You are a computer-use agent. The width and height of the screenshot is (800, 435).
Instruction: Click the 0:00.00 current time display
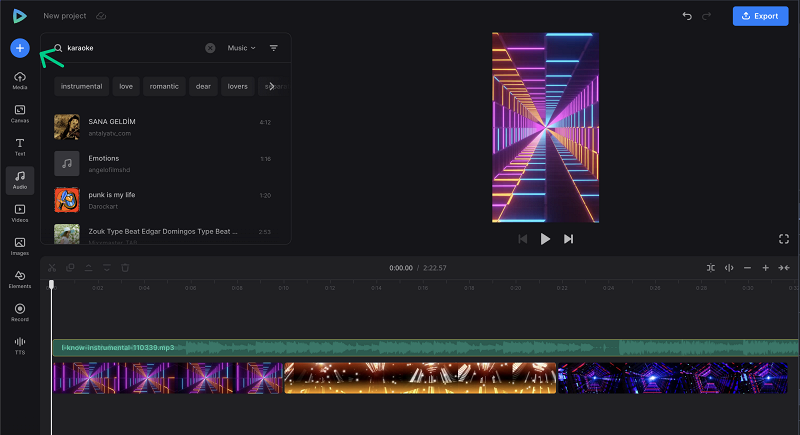[x=401, y=268]
